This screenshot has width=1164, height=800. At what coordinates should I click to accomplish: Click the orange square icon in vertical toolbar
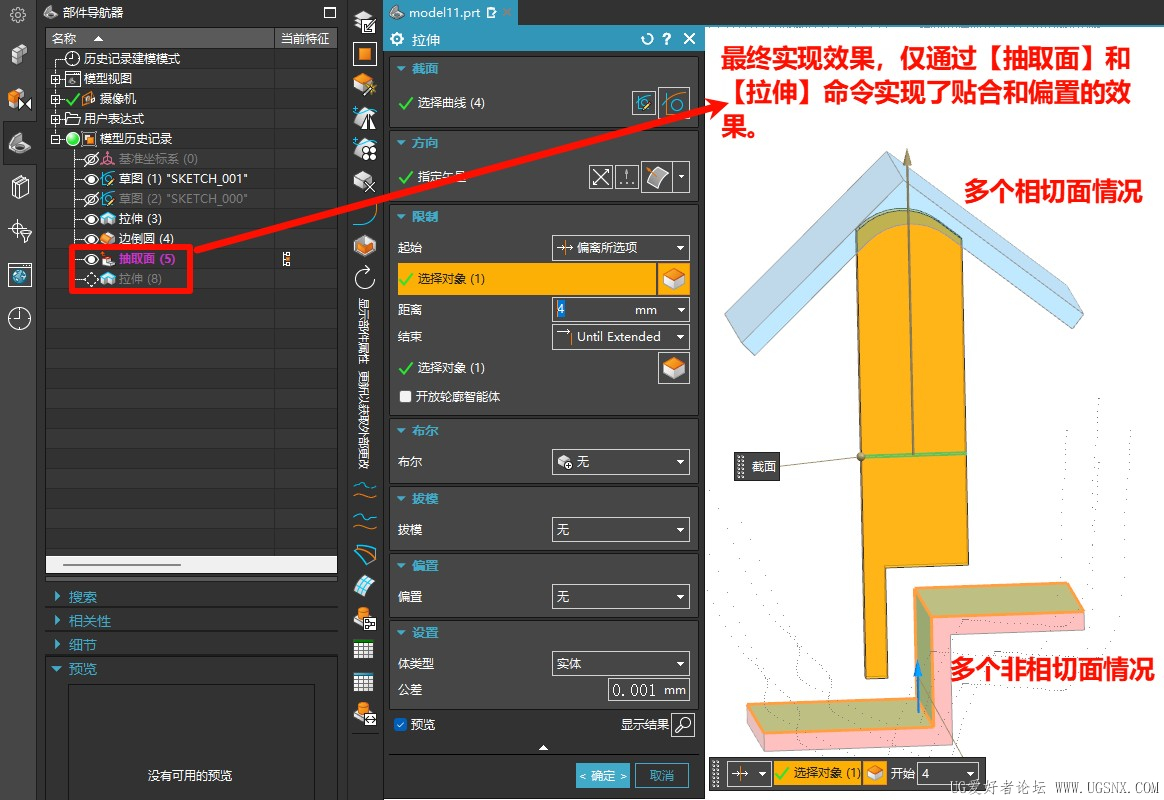(364, 53)
